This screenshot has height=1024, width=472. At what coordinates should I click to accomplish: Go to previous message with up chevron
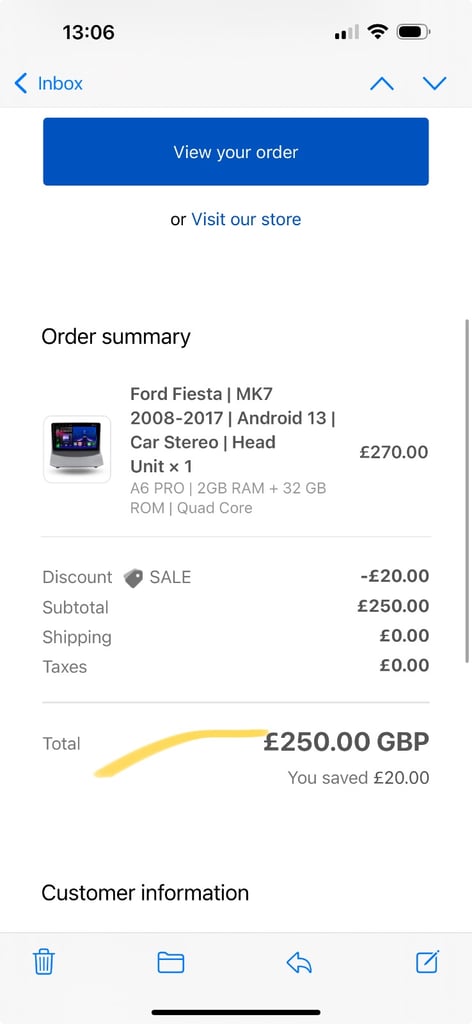point(382,84)
